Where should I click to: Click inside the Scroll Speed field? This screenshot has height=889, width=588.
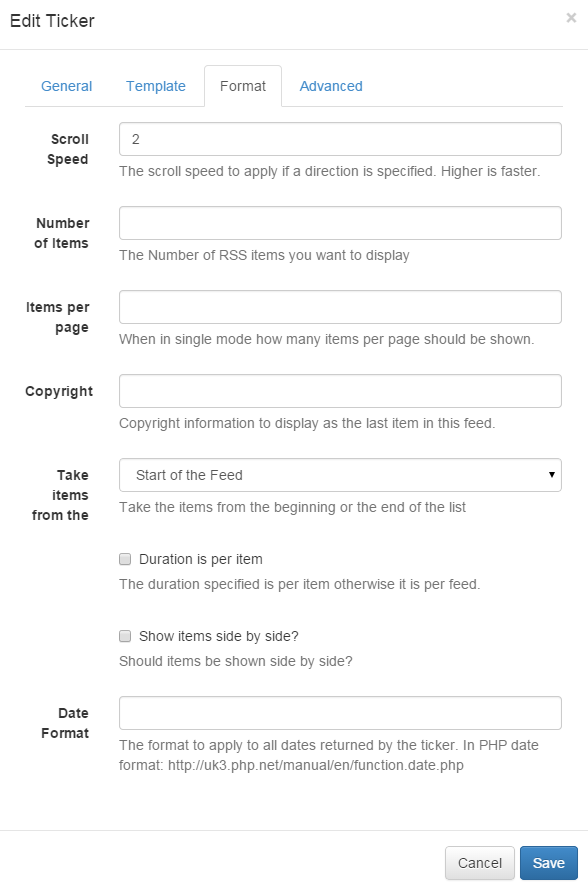pyautogui.click(x=340, y=138)
